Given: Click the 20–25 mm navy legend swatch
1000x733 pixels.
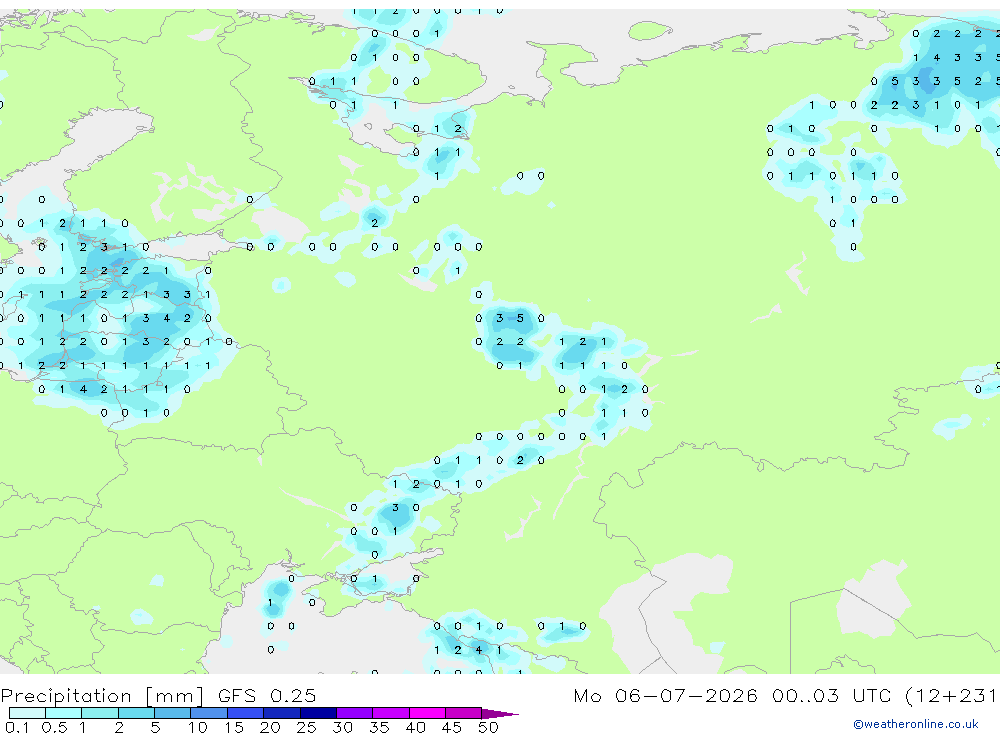Looking at the screenshot, I should (x=281, y=713).
